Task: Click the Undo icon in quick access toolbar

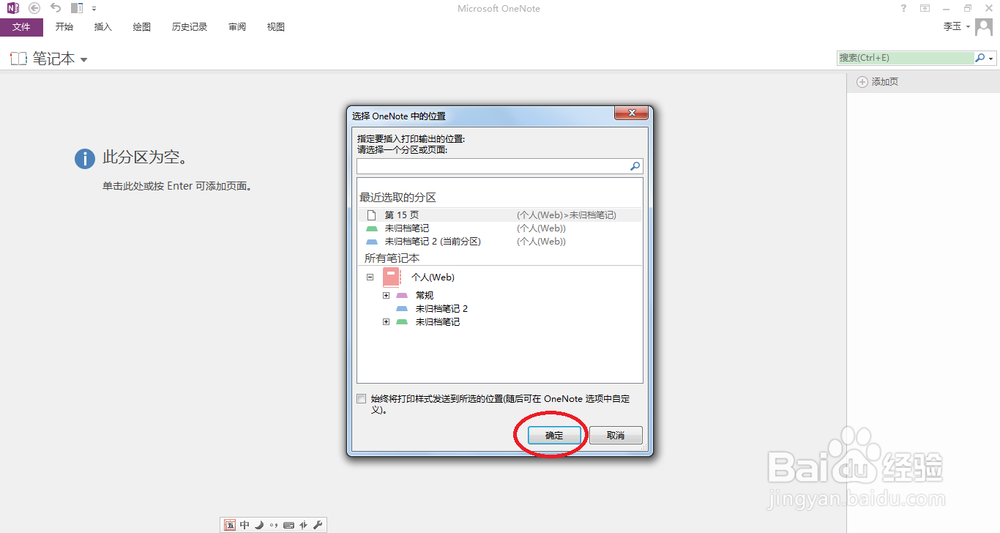Action: 56,8
